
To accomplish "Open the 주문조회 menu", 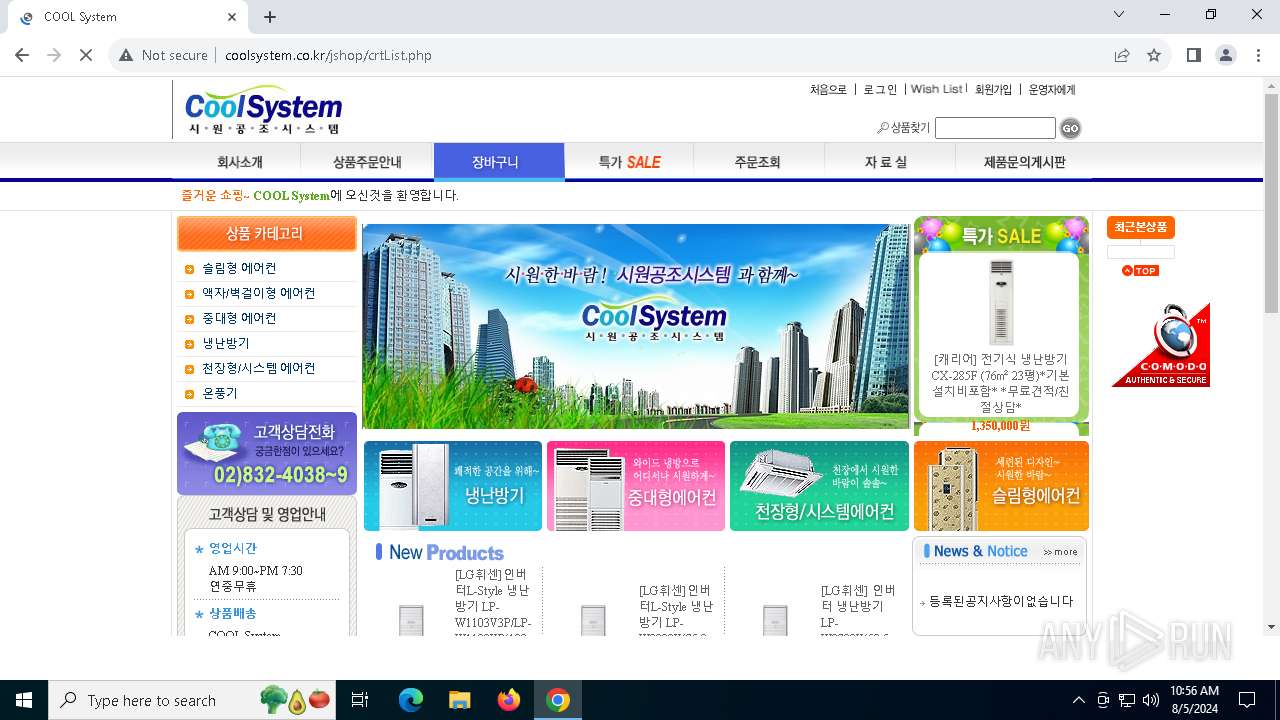I will 758,162.
